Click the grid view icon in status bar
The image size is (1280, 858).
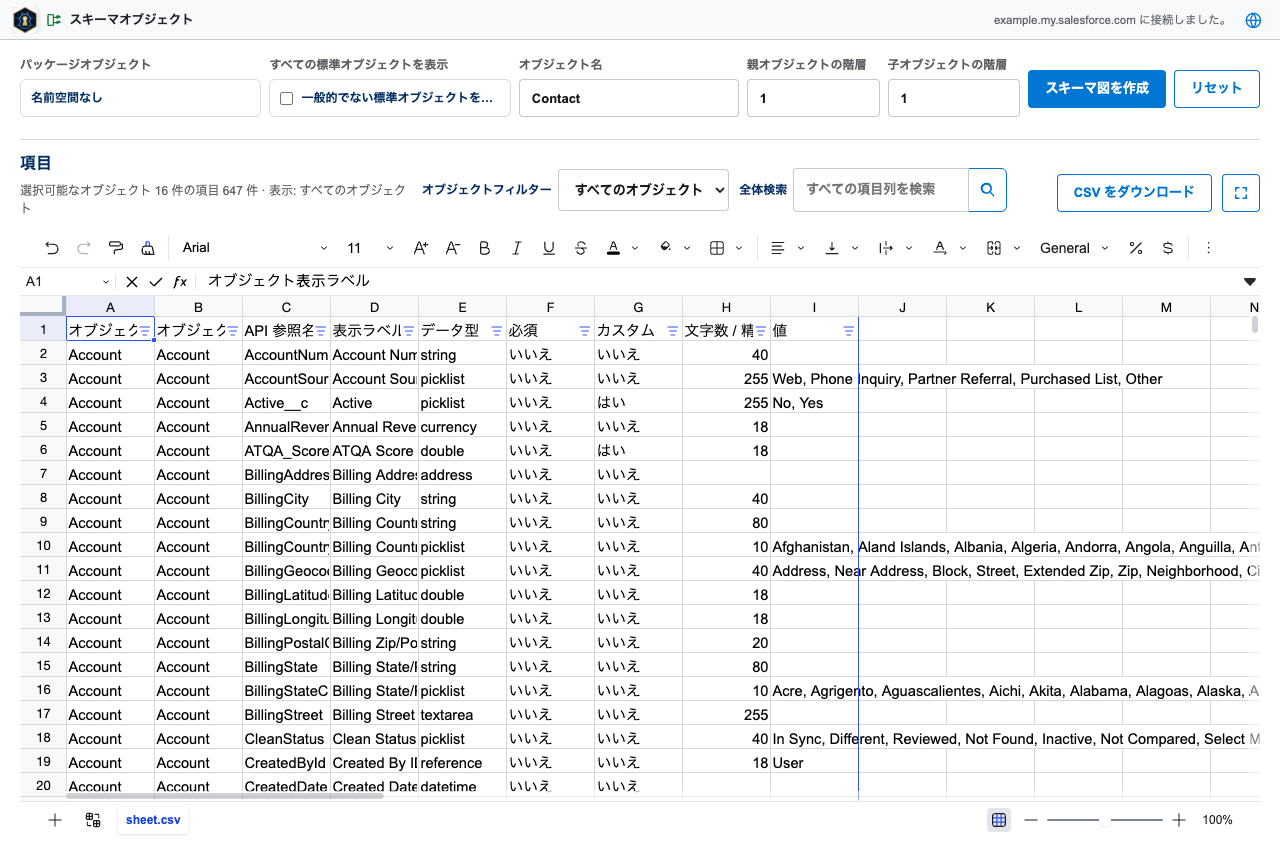point(998,820)
